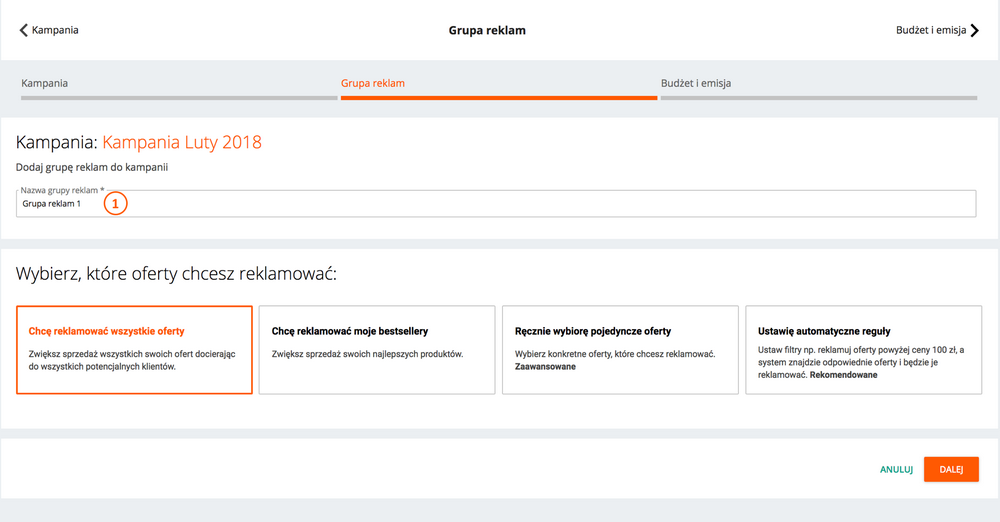Click the Grupa reklam page title
This screenshot has height=522, width=1000.
point(487,30)
